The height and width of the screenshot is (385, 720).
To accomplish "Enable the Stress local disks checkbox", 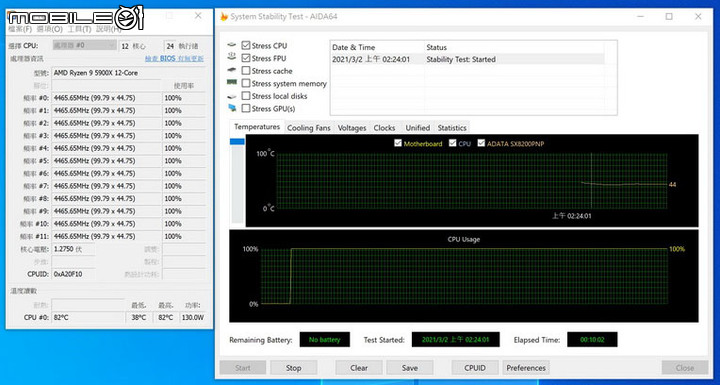I will coord(246,96).
